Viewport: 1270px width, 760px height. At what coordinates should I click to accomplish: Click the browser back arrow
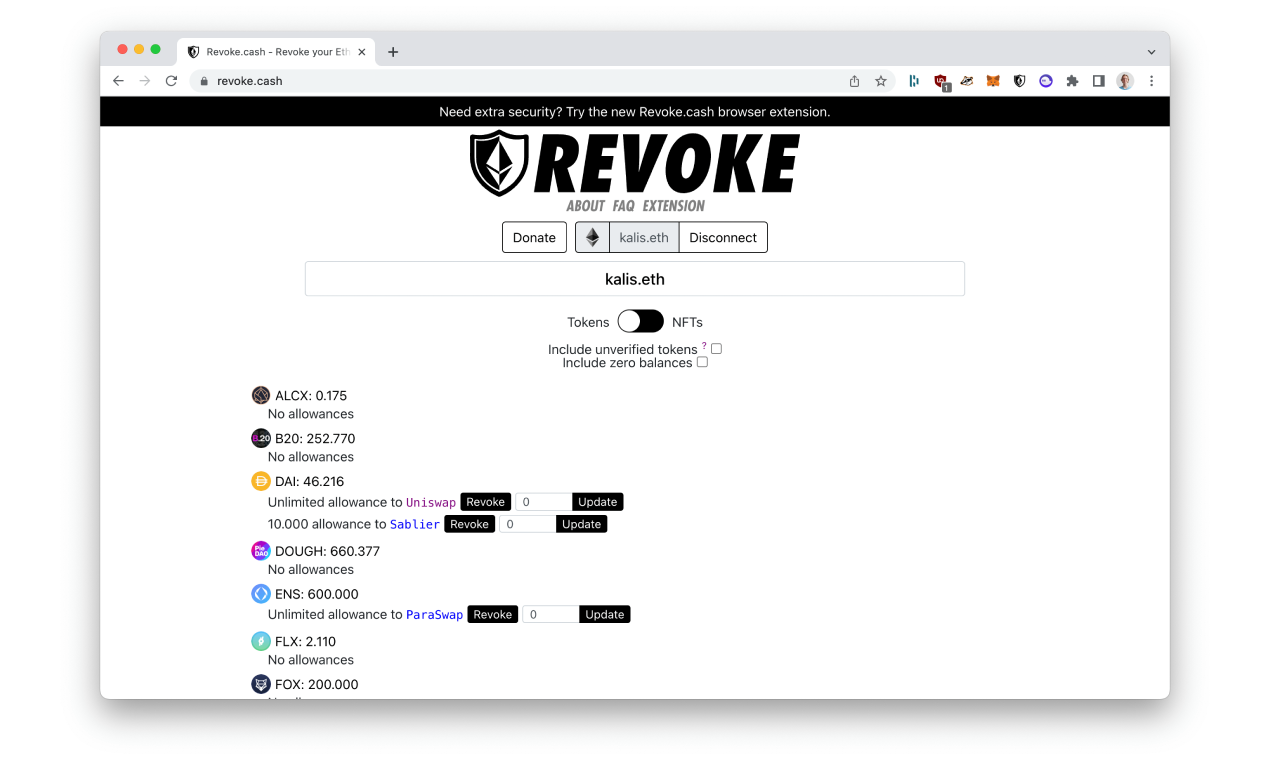pos(119,81)
